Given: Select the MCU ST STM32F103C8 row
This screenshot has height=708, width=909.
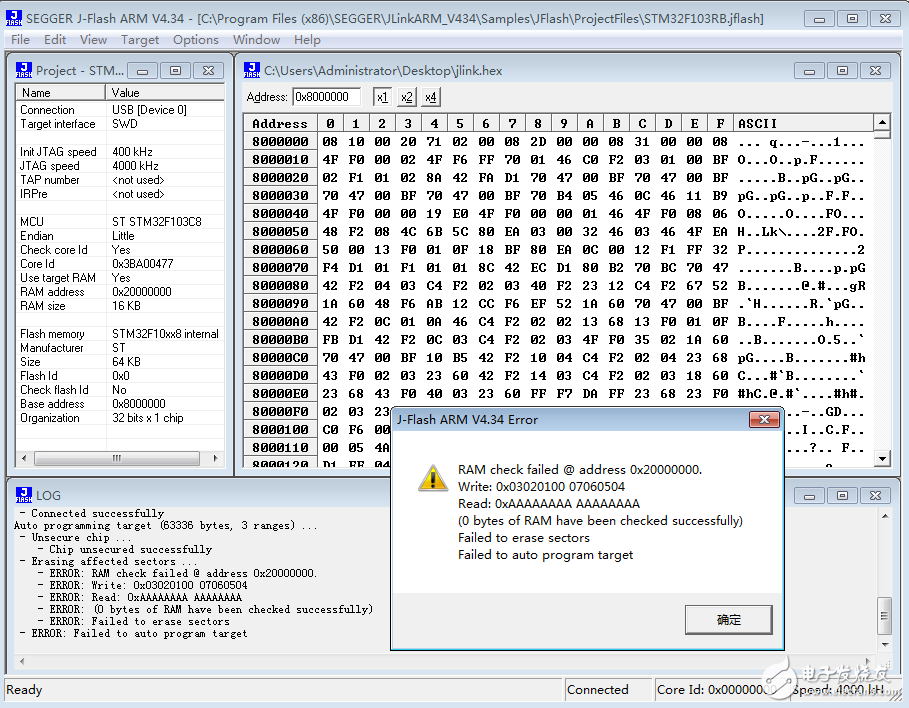Looking at the screenshot, I should point(119,222).
